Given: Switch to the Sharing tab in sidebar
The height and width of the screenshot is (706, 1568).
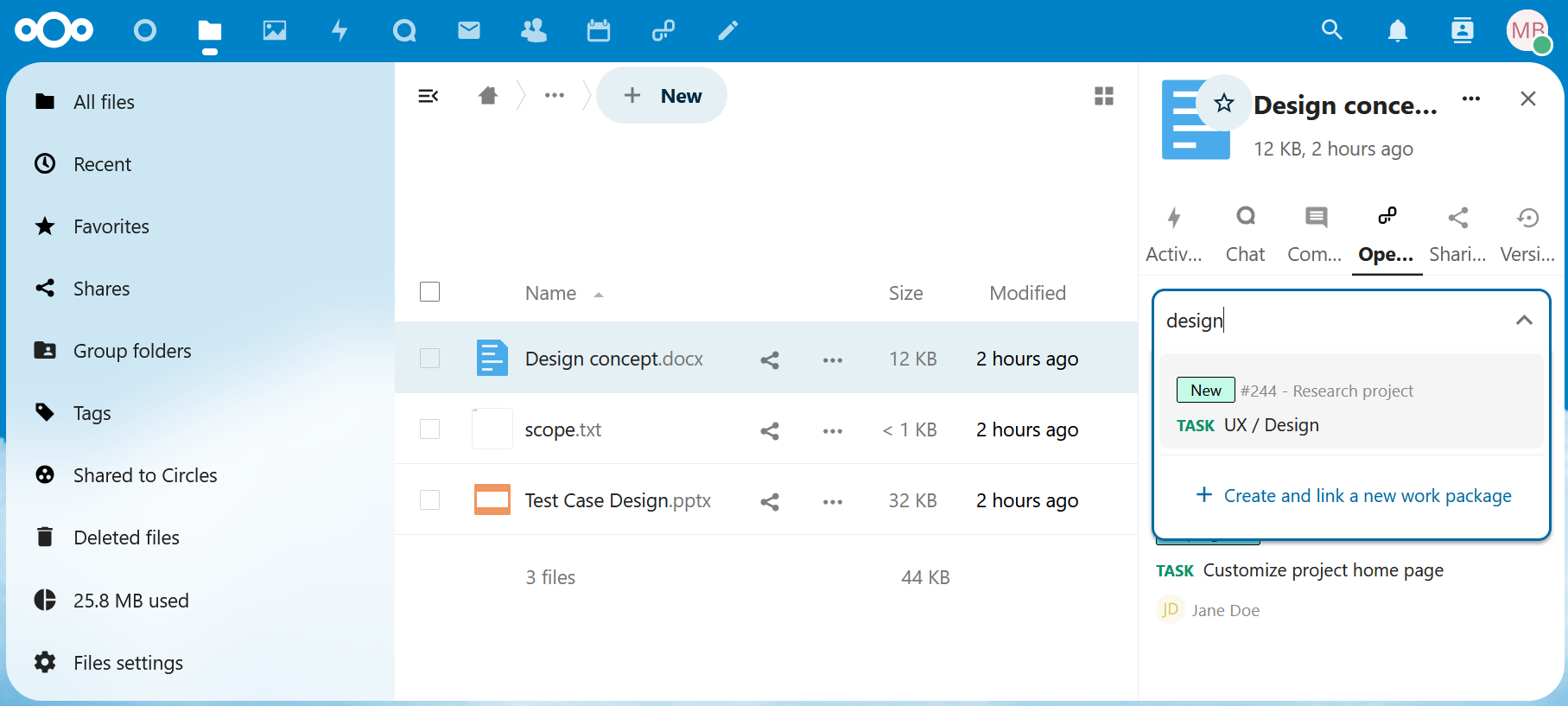Looking at the screenshot, I should [1457, 234].
